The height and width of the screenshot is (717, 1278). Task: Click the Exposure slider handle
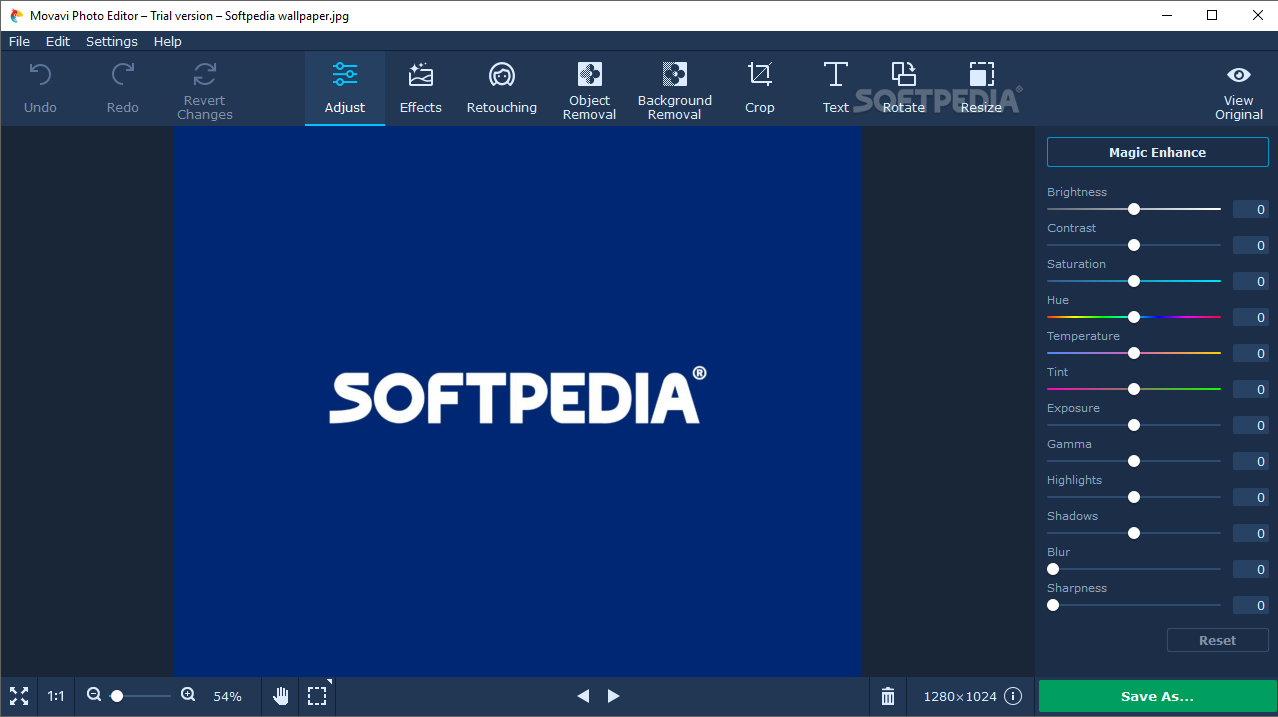tap(1134, 425)
